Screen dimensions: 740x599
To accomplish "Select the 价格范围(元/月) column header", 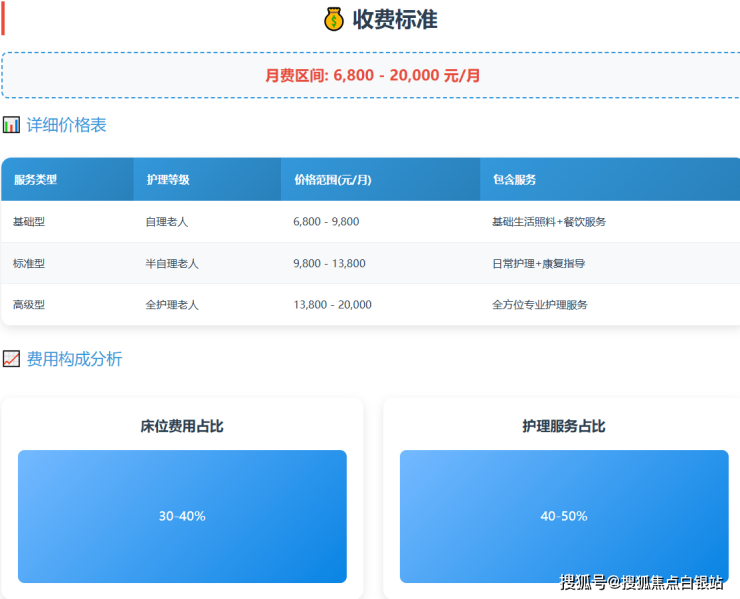I will 333,180.
